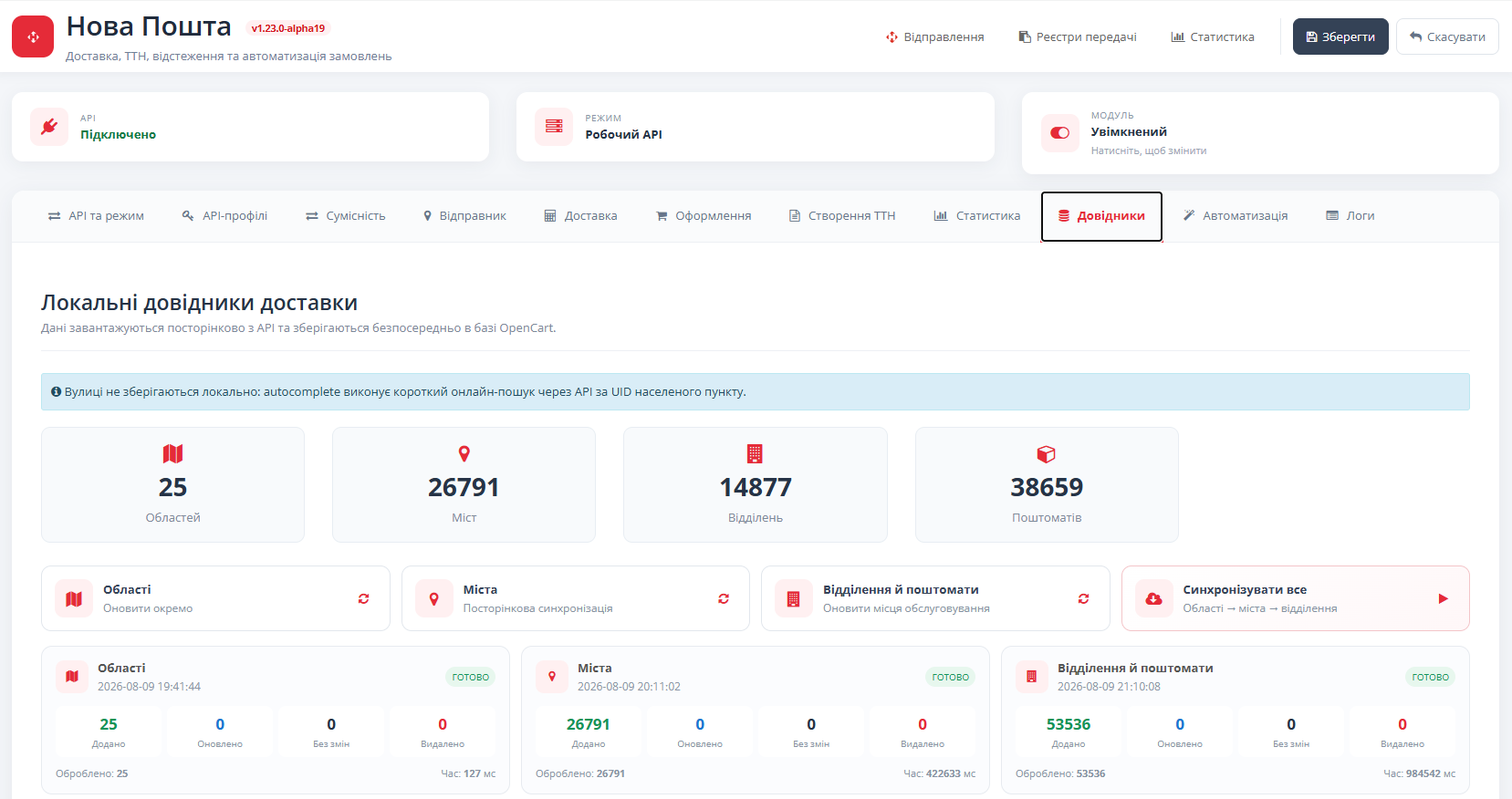Click the map icon above 25 Областей
The width and height of the screenshot is (1512, 799).
click(172, 453)
